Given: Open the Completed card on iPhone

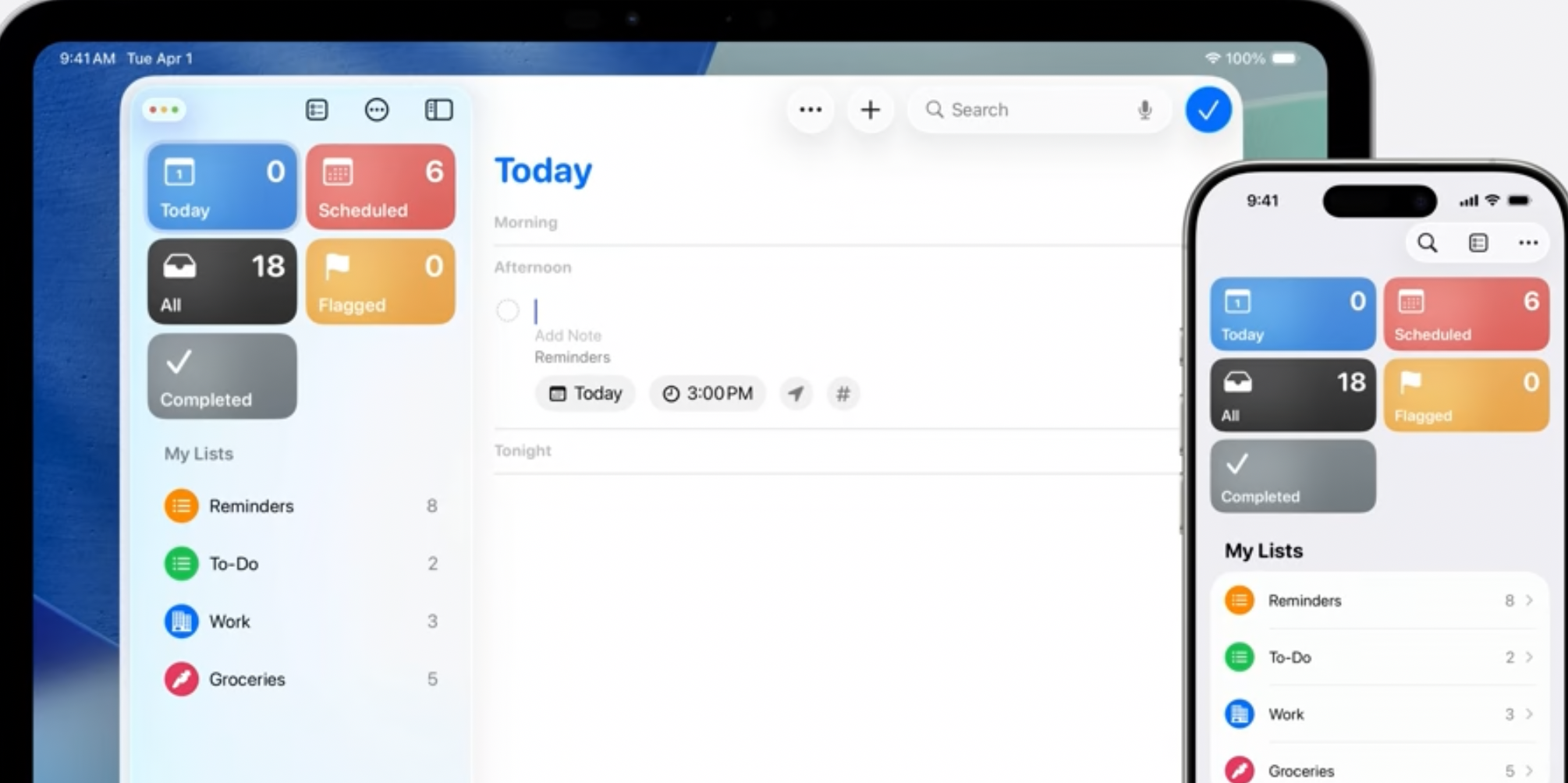Looking at the screenshot, I should coord(1293,476).
